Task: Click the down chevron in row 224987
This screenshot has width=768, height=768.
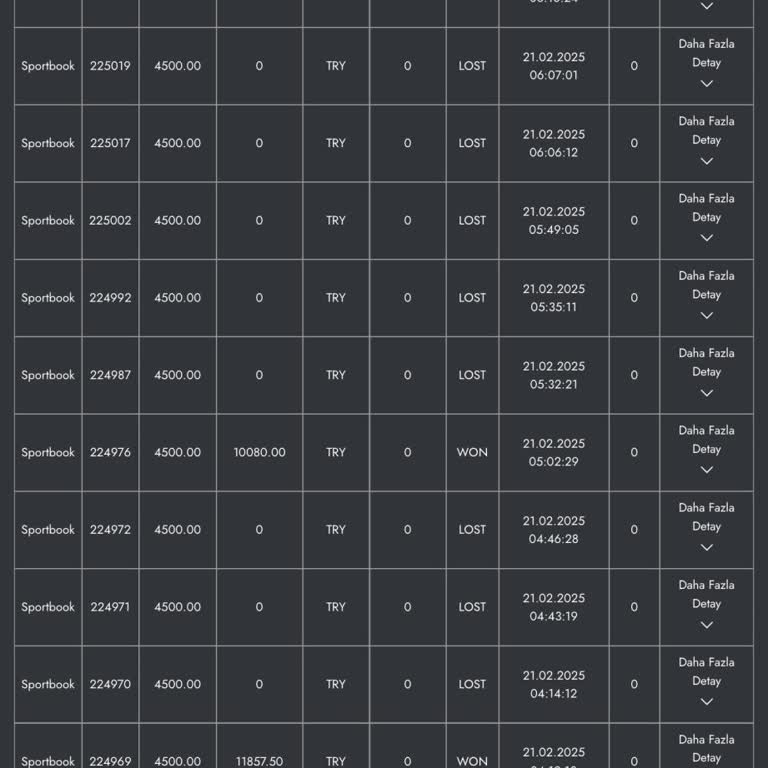Action: point(706,393)
